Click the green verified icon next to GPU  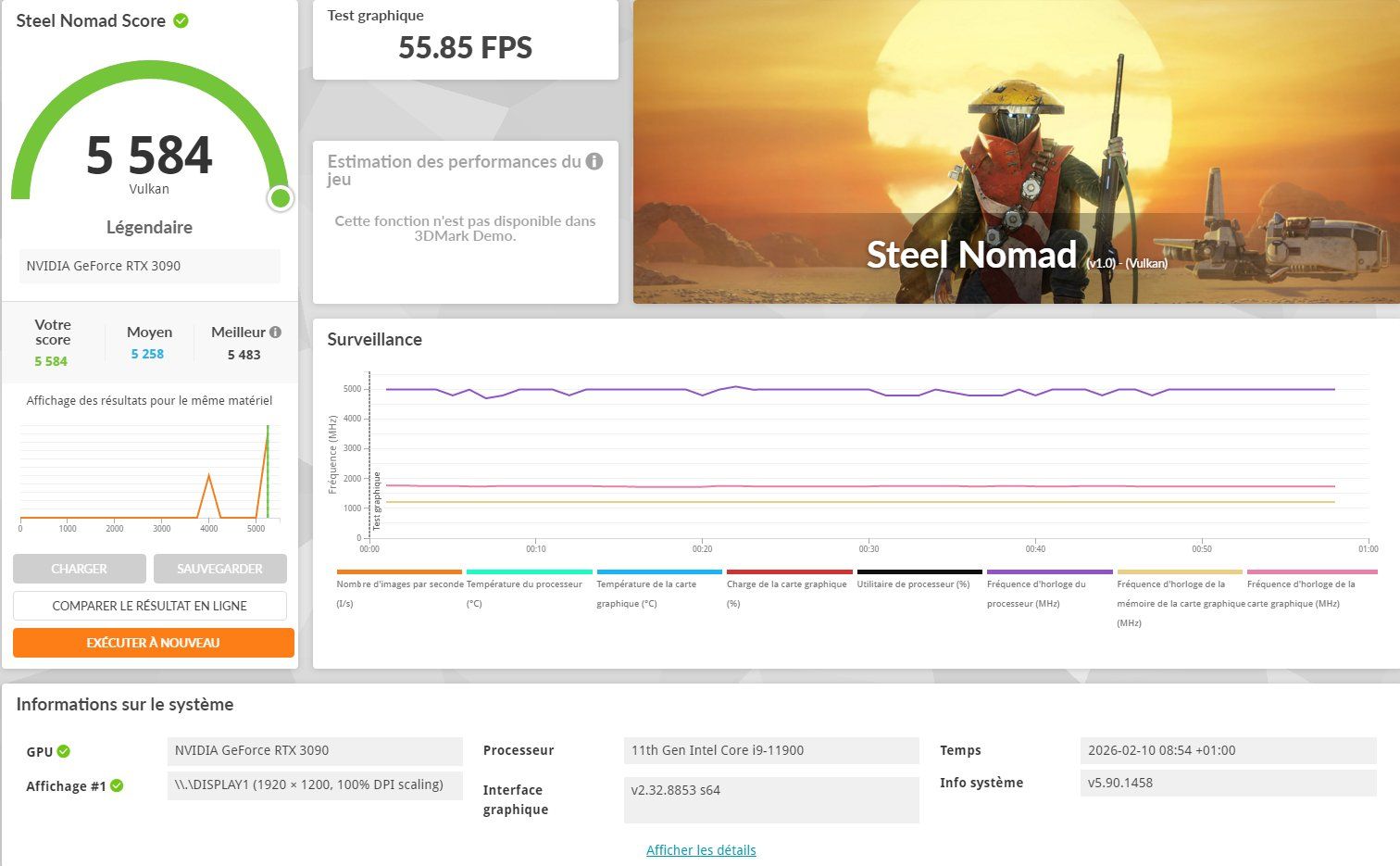(x=64, y=751)
